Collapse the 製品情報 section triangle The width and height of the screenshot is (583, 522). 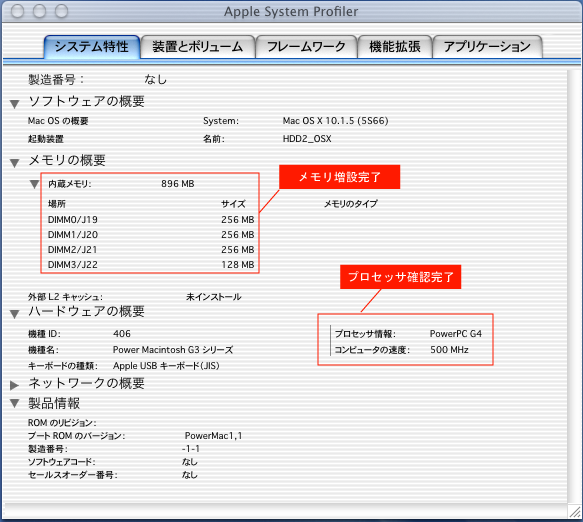tap(15, 403)
